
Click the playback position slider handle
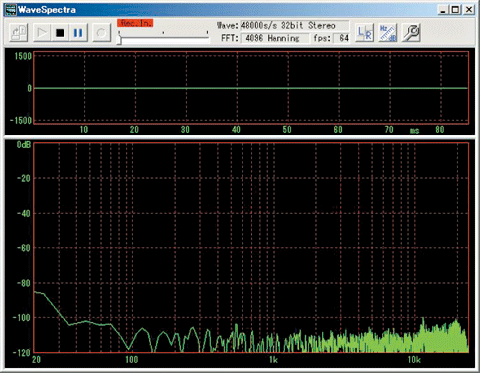[x=119, y=40]
